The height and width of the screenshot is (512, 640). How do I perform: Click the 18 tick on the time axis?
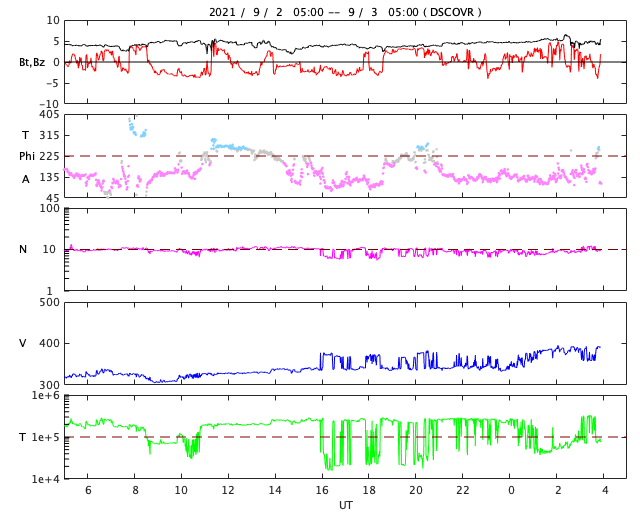[369, 490]
